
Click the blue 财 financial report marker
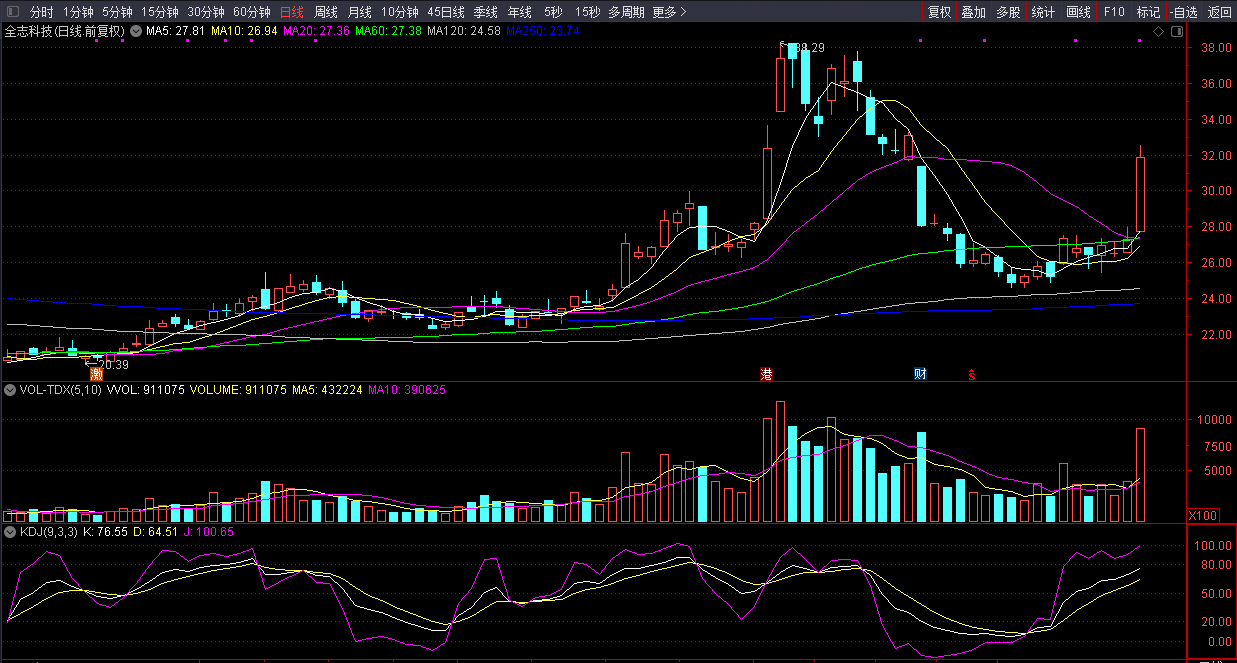(920, 375)
